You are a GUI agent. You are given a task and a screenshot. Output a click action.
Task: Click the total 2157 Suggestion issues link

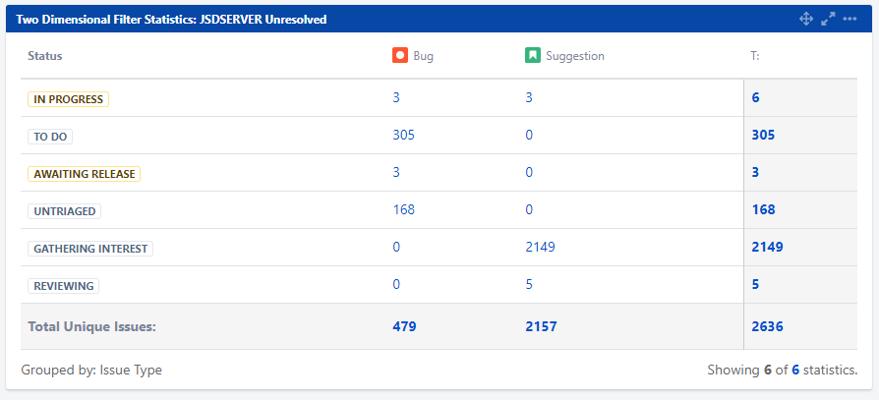coord(541,327)
